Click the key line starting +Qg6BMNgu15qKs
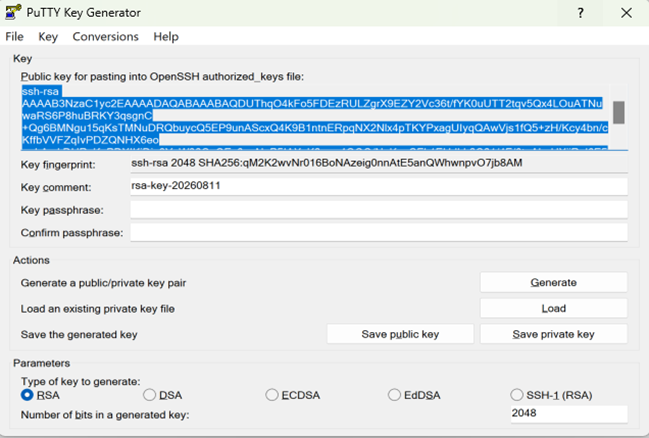The image size is (649, 438). (315, 128)
